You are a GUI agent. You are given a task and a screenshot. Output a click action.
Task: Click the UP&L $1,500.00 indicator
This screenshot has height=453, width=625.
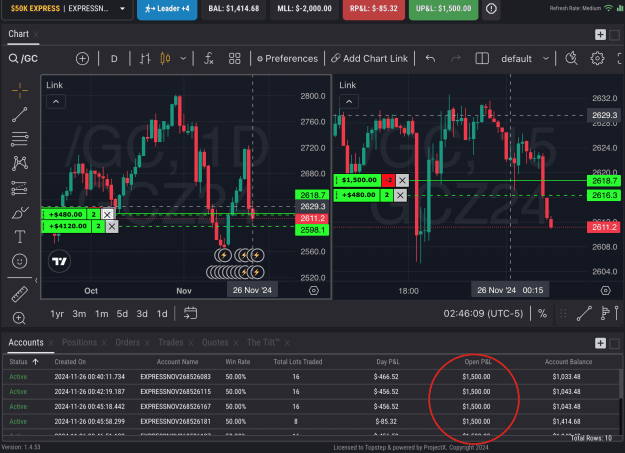(x=443, y=8)
